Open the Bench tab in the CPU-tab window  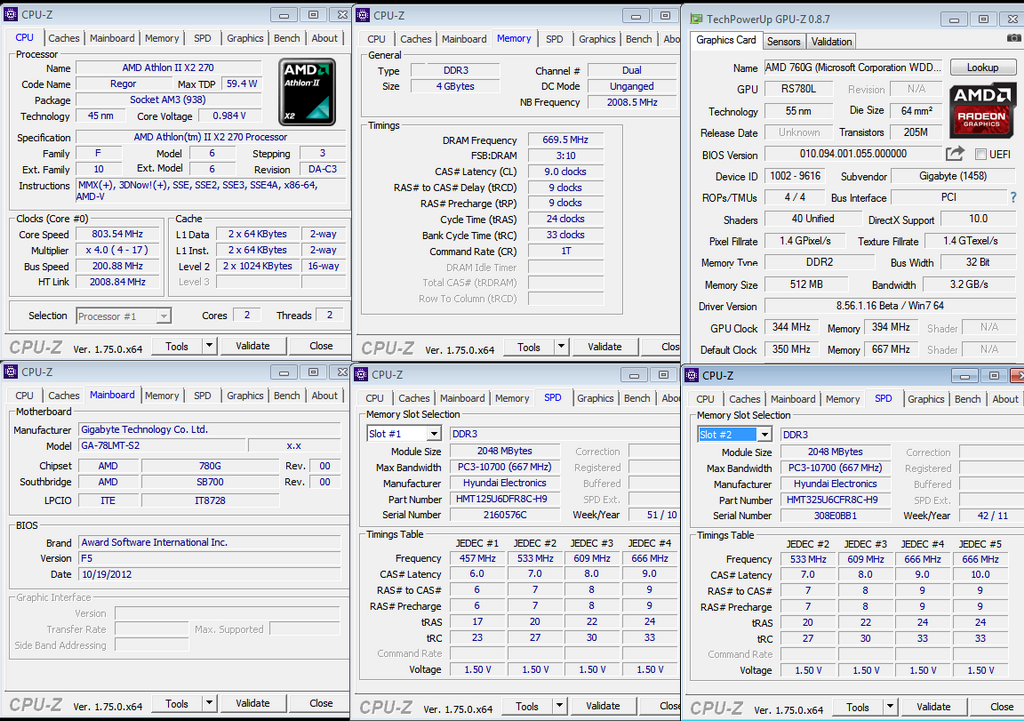[287, 38]
